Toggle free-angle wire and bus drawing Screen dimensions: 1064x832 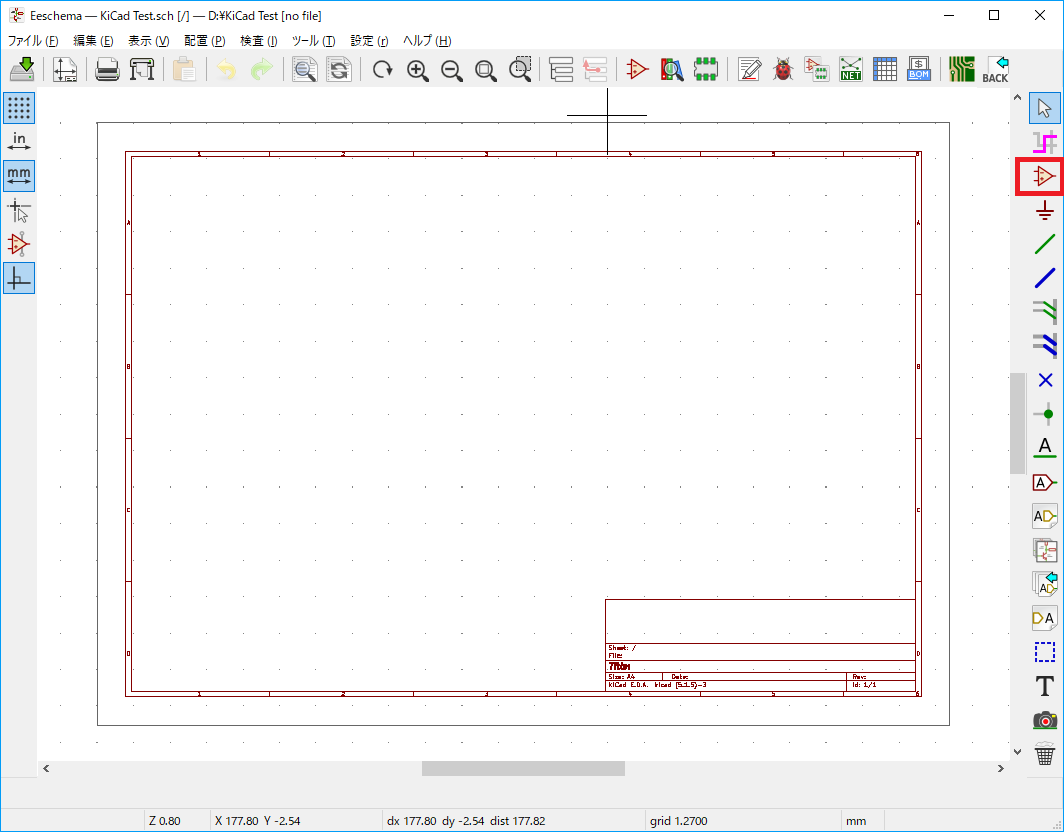19,278
